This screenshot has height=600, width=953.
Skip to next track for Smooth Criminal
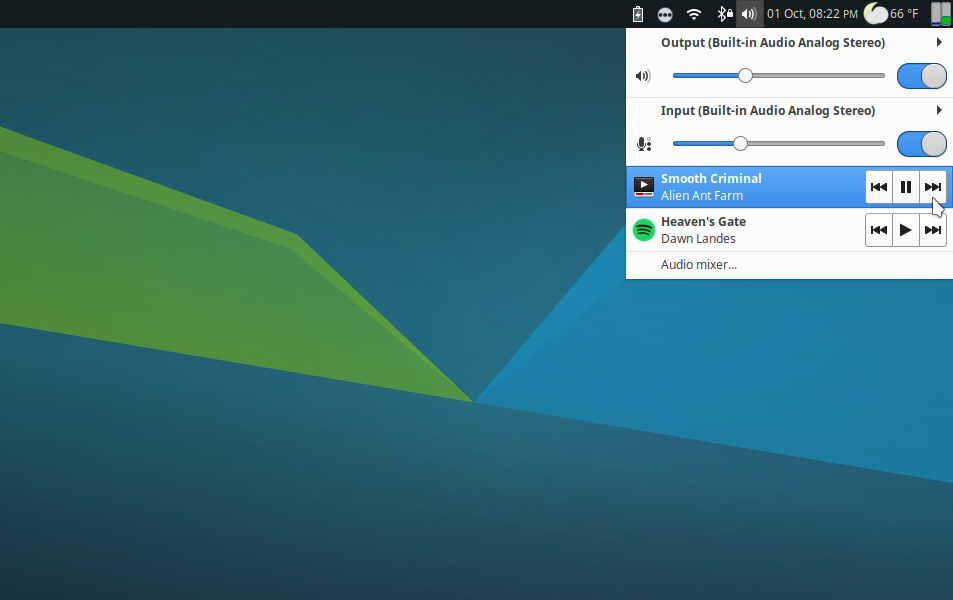point(932,186)
